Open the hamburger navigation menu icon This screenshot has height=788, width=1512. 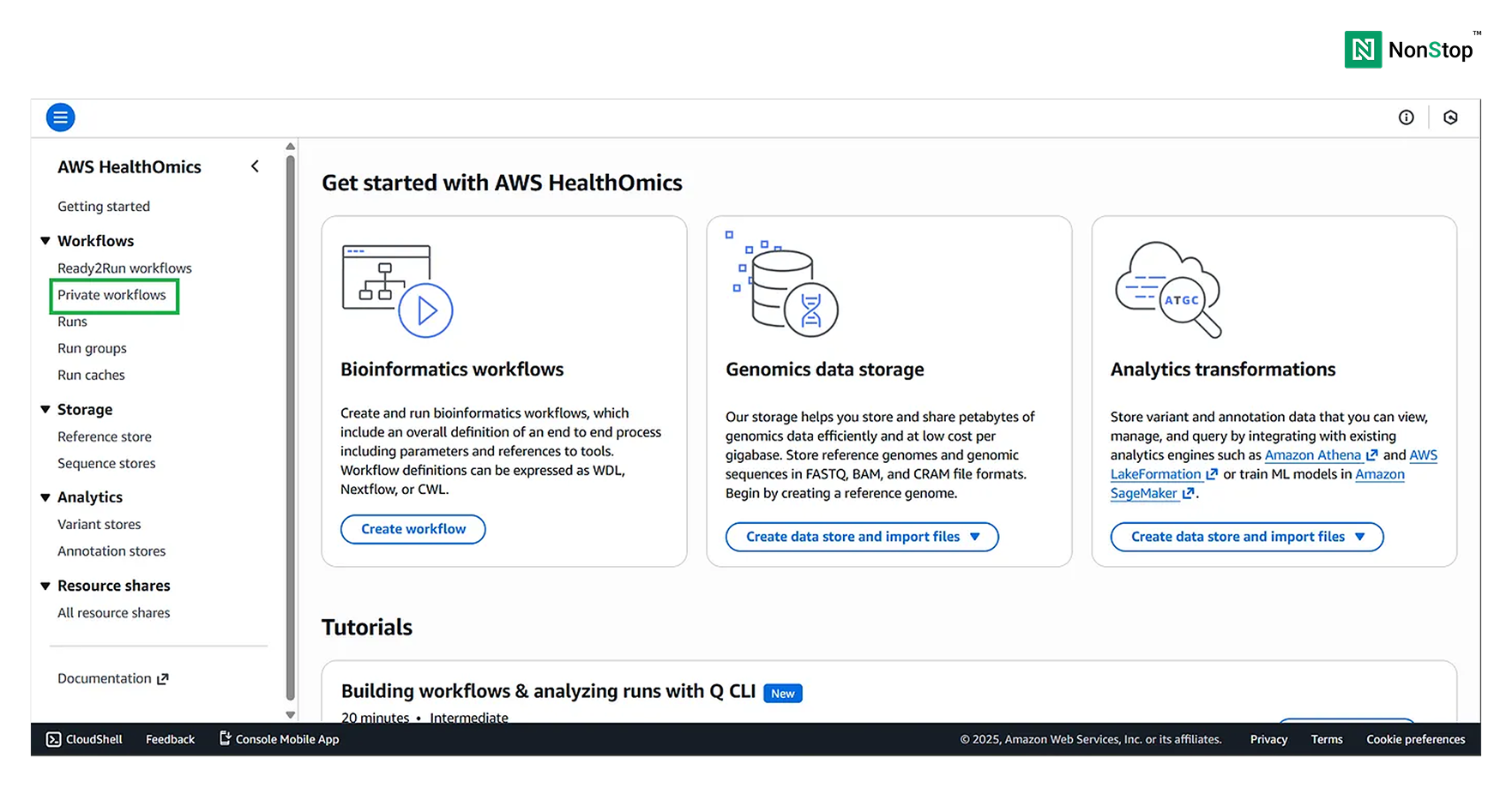(61, 117)
